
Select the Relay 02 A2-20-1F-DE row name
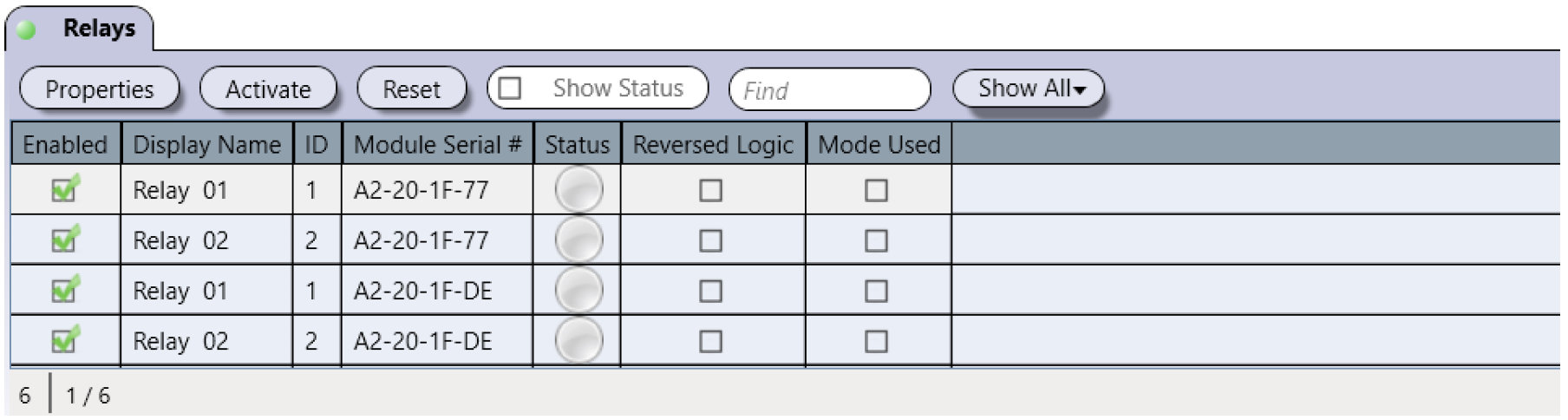point(180,341)
